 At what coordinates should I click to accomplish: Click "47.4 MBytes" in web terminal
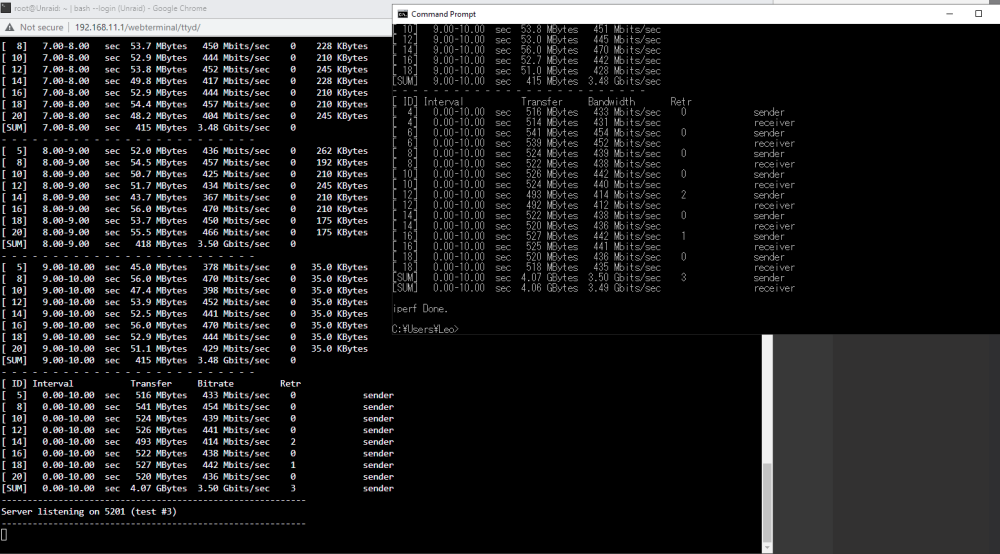click(159, 291)
